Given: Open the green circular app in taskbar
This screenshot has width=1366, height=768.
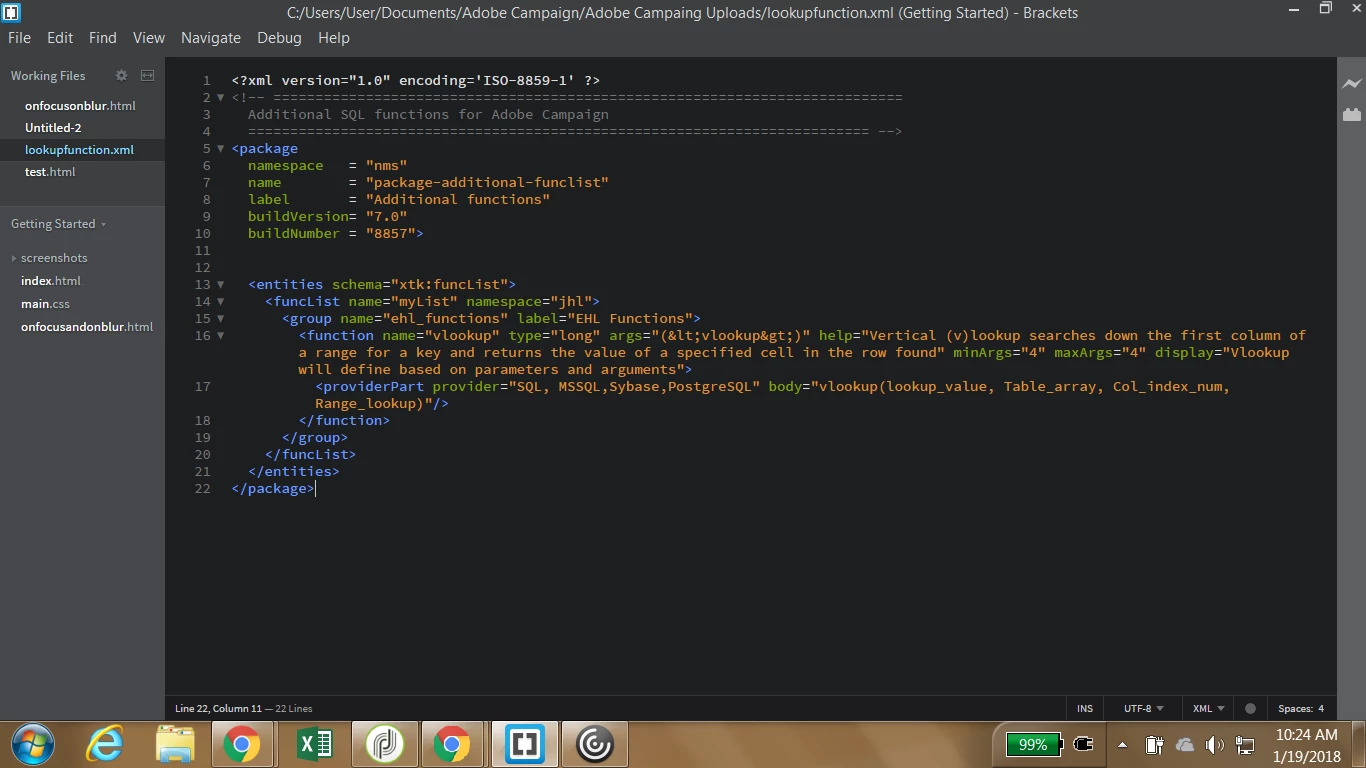Looking at the screenshot, I should [x=385, y=745].
